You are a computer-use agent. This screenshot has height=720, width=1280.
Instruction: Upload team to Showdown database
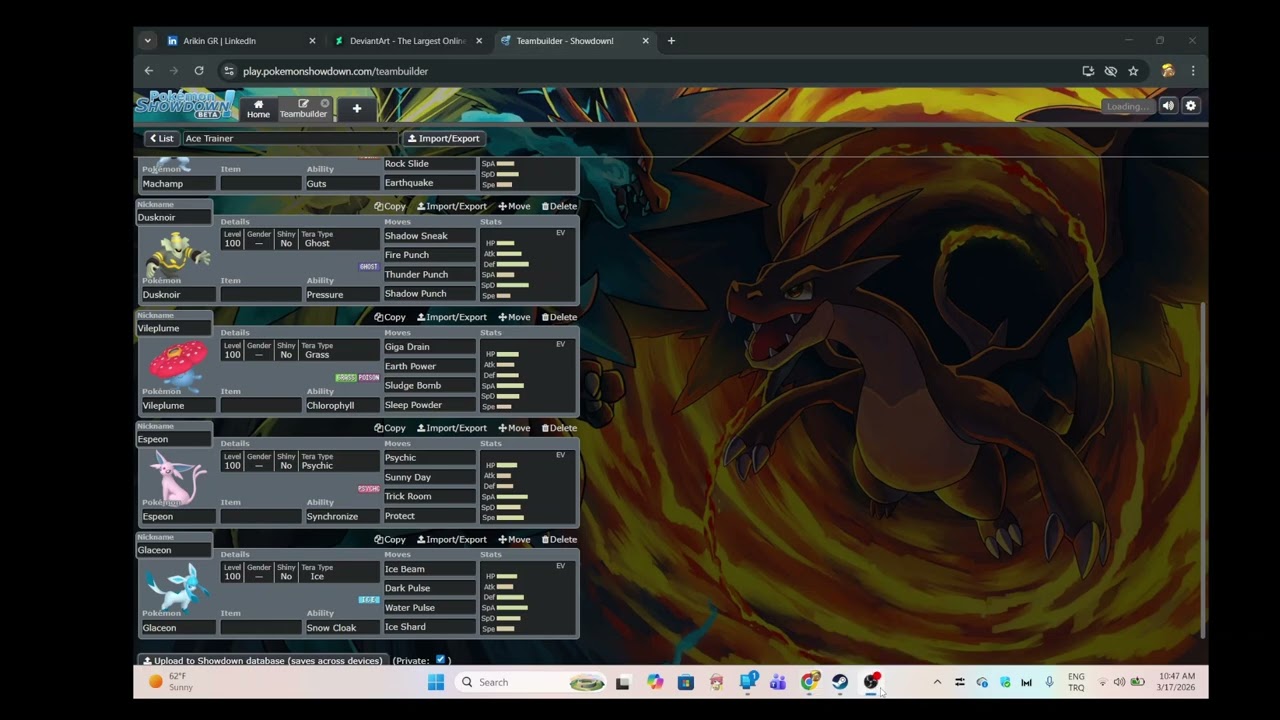click(x=262, y=661)
